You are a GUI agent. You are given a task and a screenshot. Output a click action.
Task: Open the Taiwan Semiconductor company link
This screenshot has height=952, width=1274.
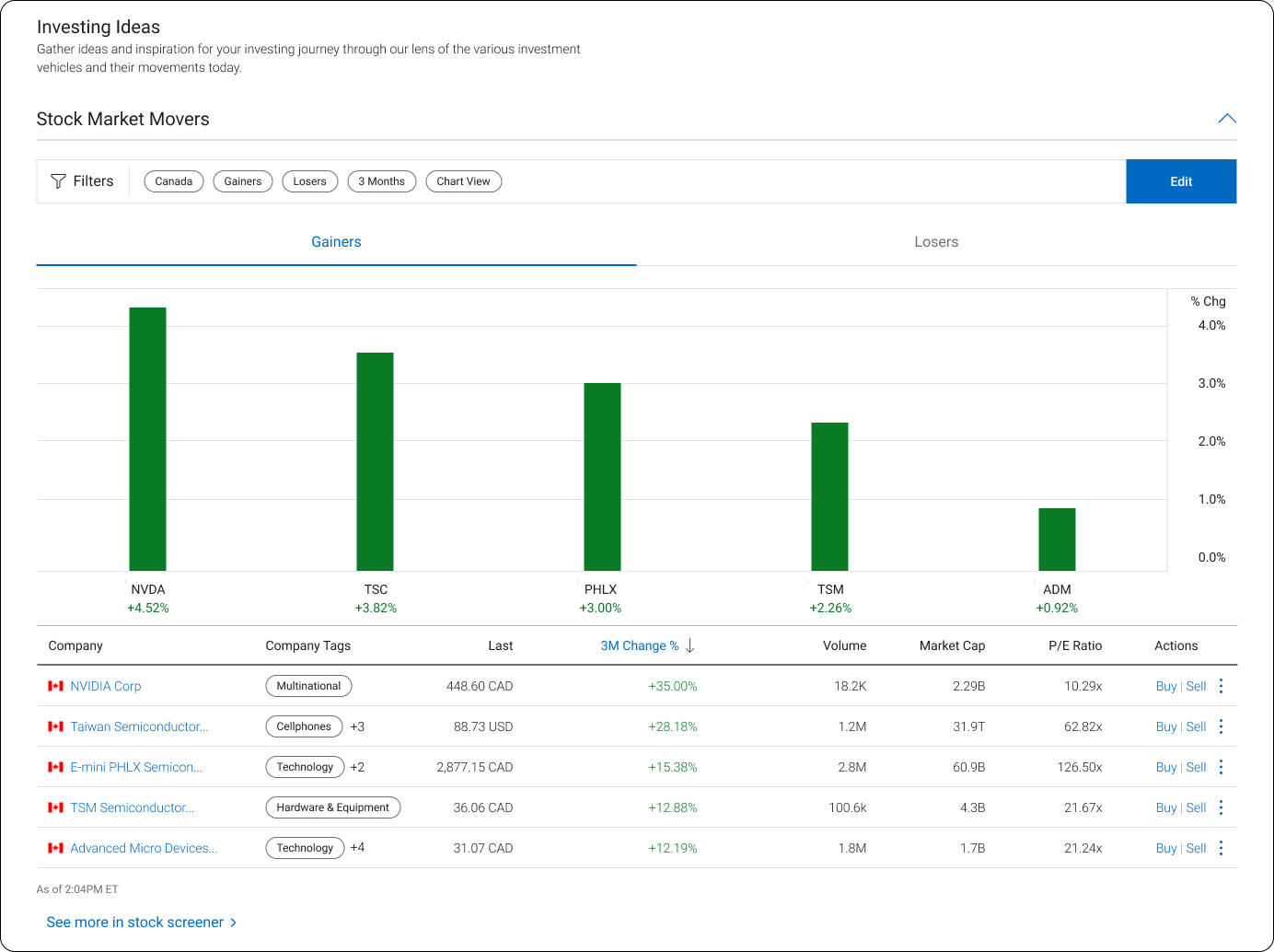139,726
